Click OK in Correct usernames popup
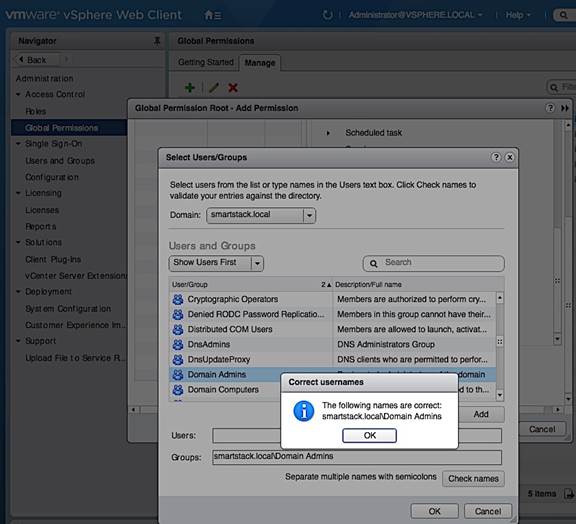Image resolution: width=576 pixels, height=524 pixels. (370, 435)
